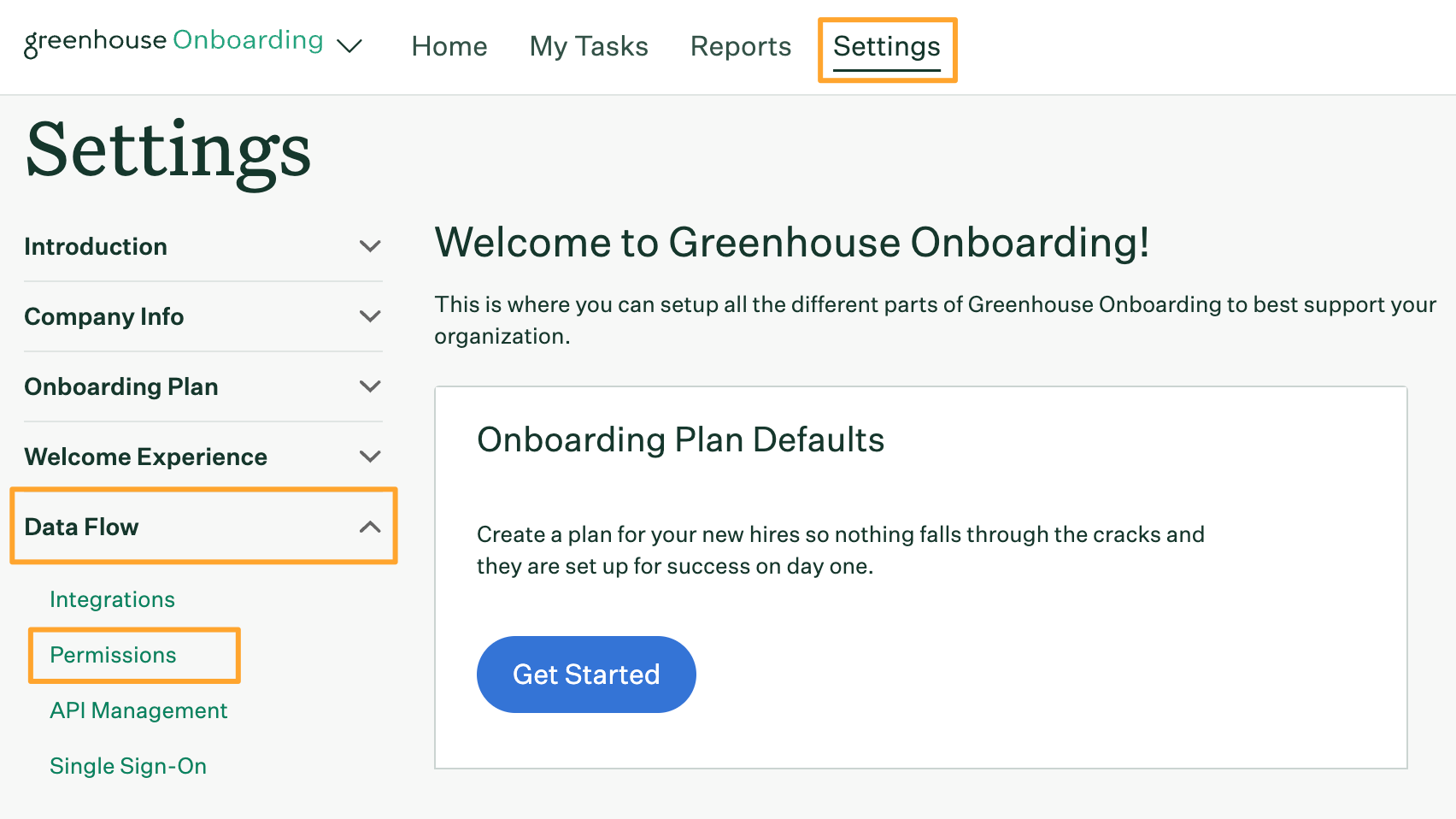Expand the Company Info chevron
The width and height of the screenshot is (1456, 819).
[370, 316]
